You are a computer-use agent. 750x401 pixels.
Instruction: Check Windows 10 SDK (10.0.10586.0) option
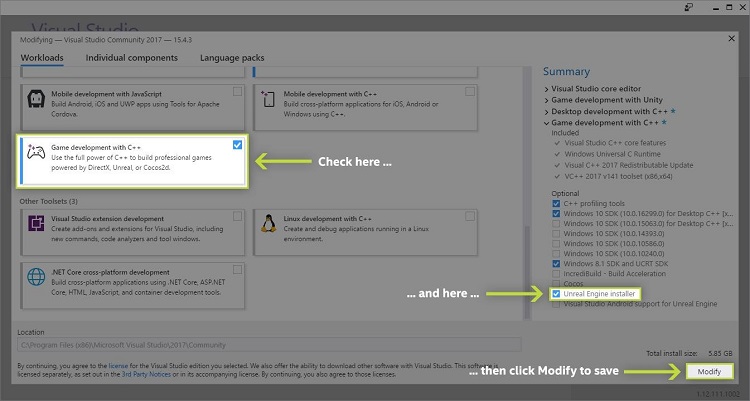[556, 244]
